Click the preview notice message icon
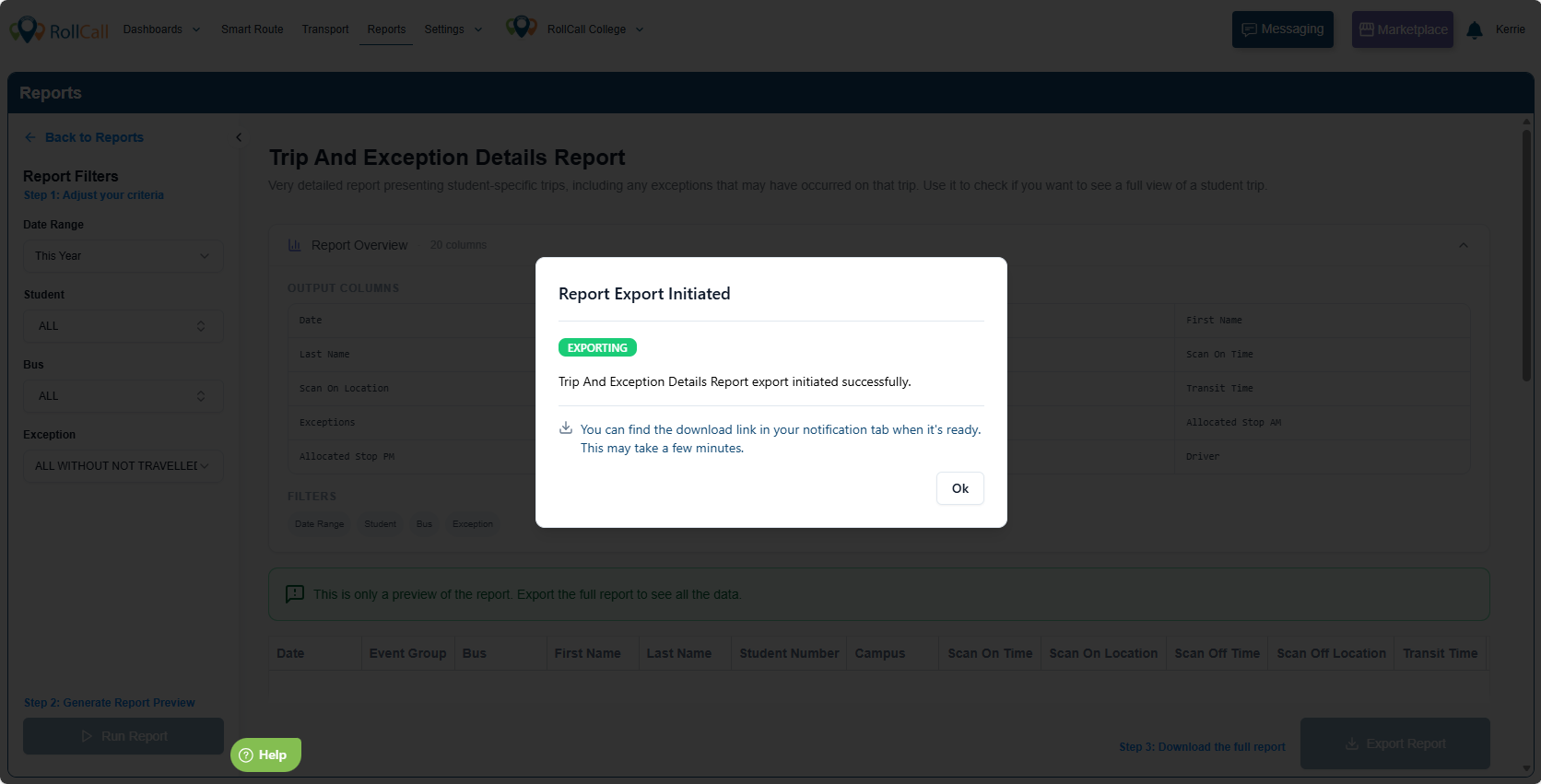The width and height of the screenshot is (1541, 784). click(295, 594)
